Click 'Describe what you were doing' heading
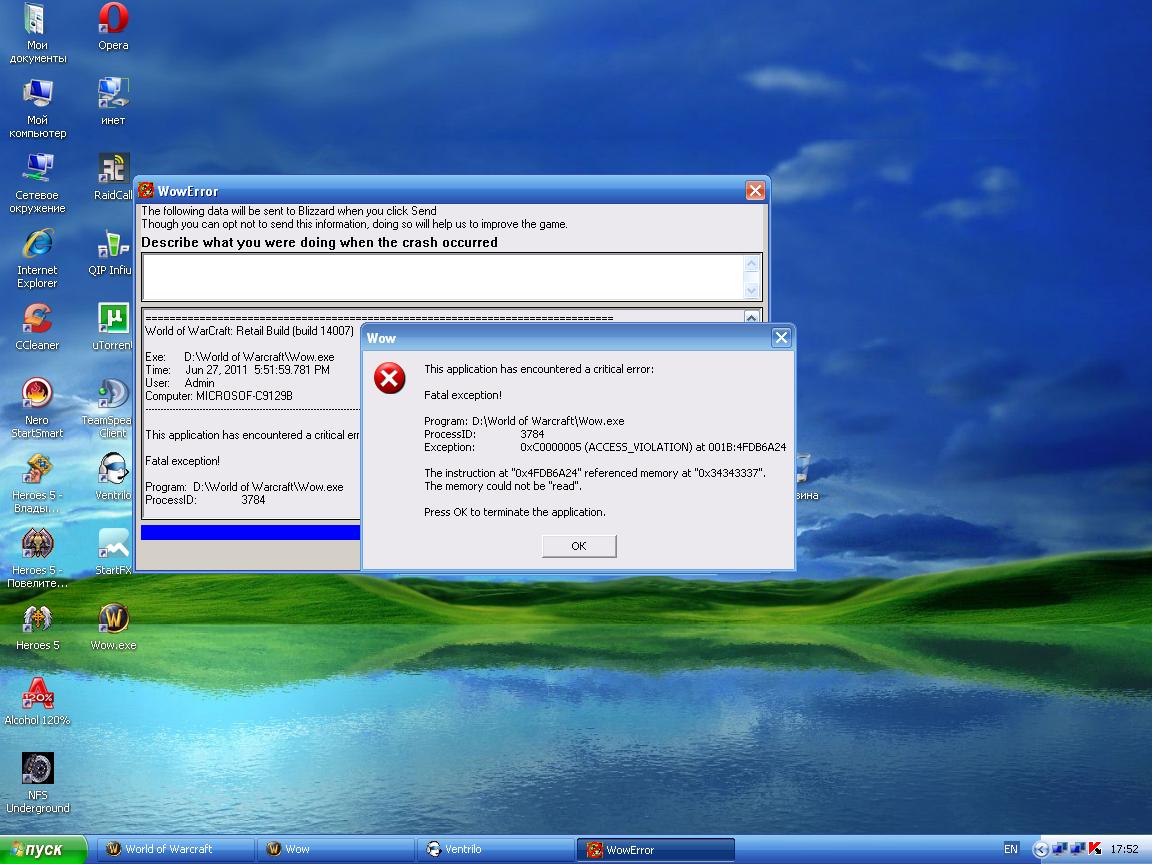1152x864 pixels. 320,242
